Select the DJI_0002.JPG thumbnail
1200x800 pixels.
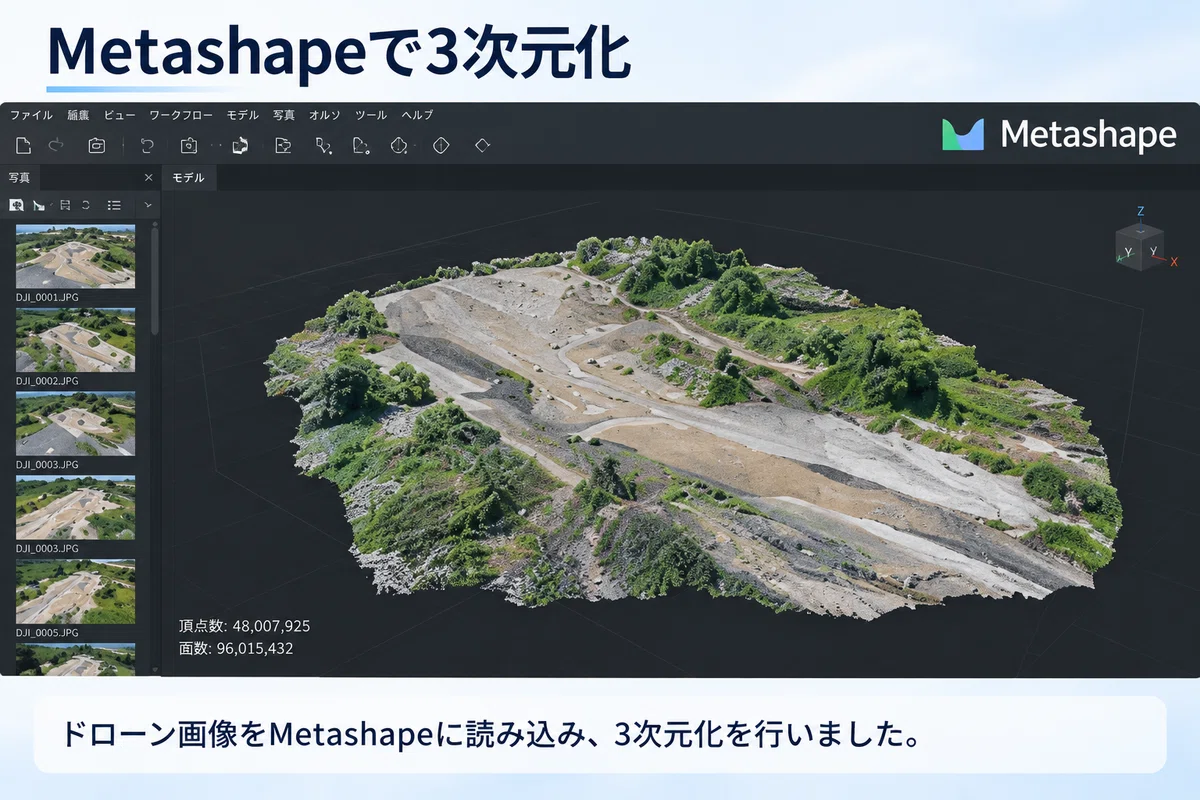75,340
